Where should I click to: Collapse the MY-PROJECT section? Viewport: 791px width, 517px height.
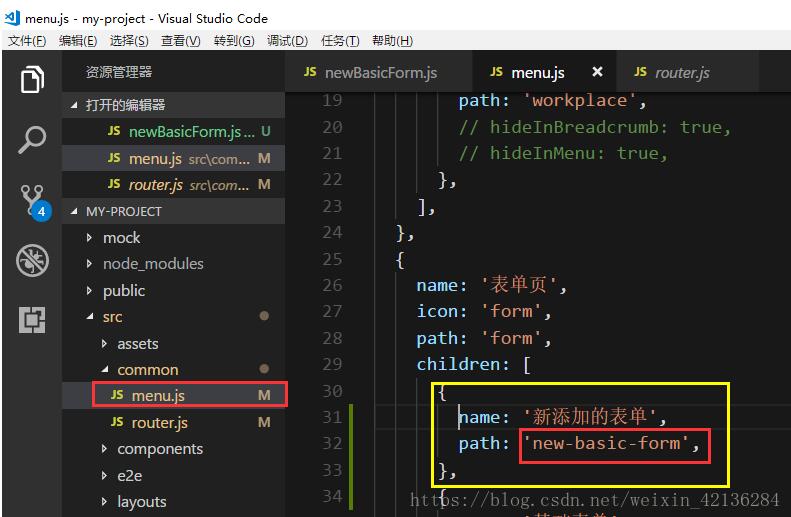[x=174, y=211]
